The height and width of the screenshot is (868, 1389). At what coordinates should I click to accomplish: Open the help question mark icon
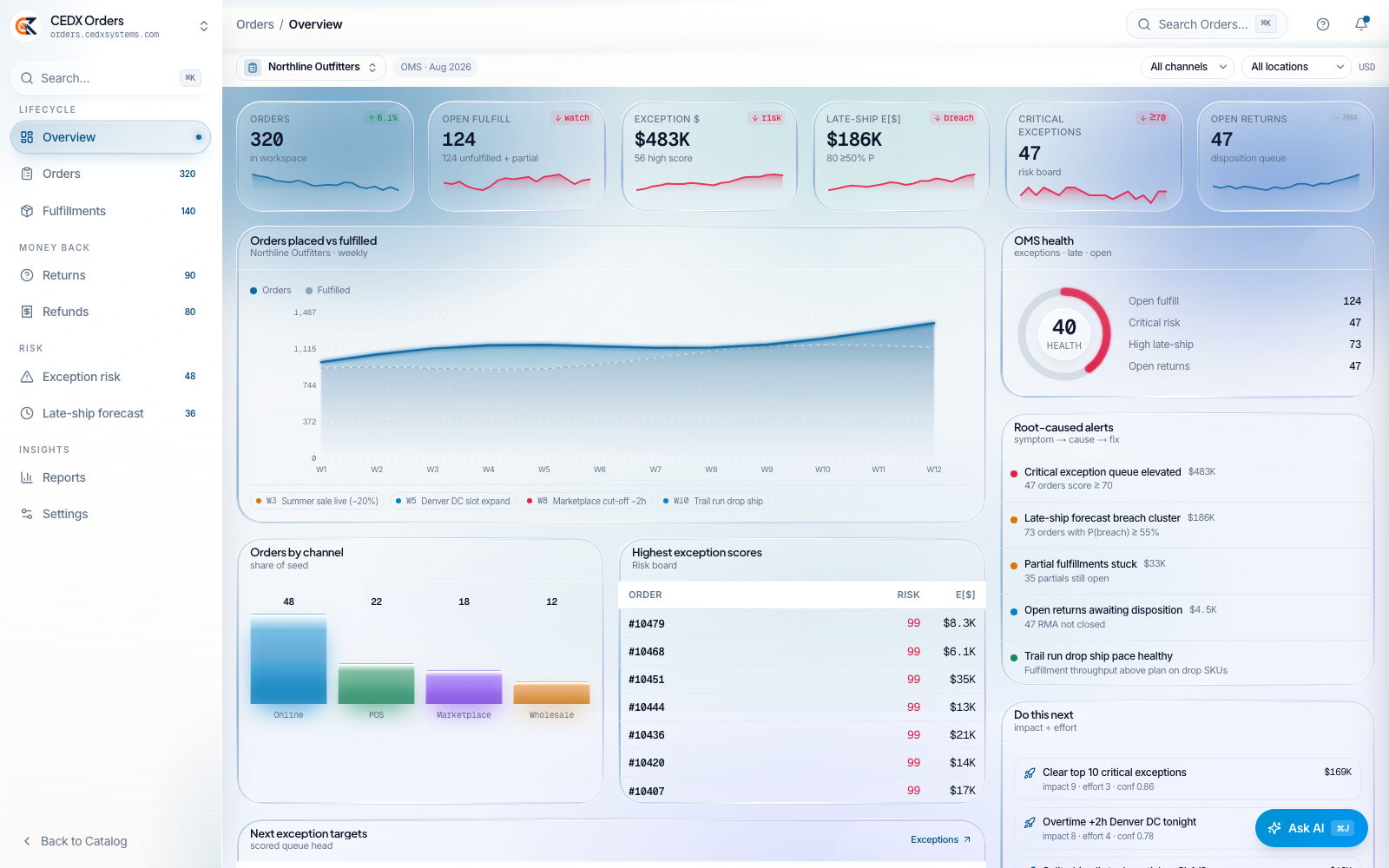click(1323, 24)
